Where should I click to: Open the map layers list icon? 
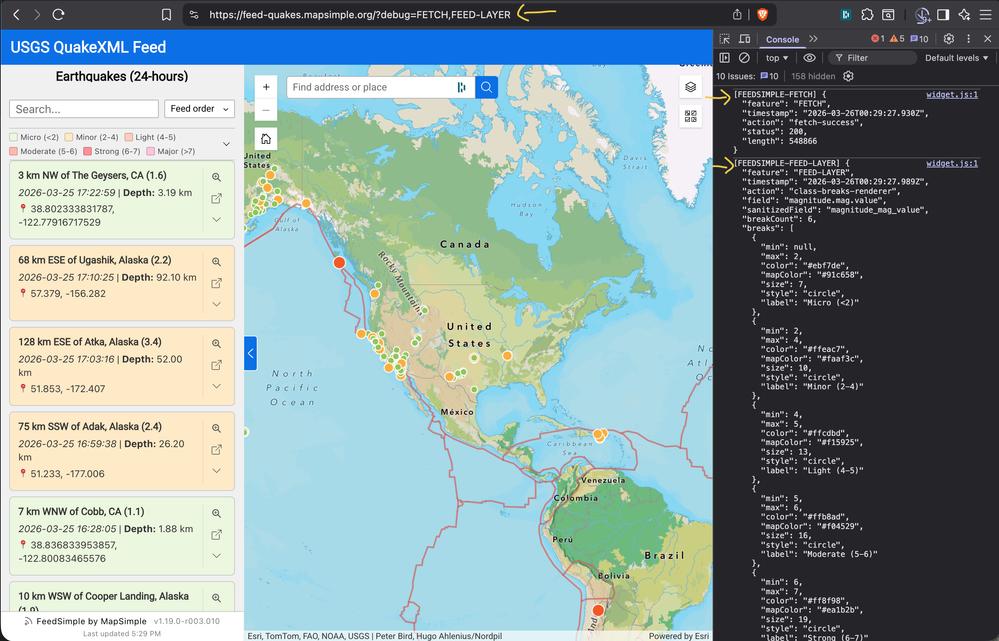[691, 87]
